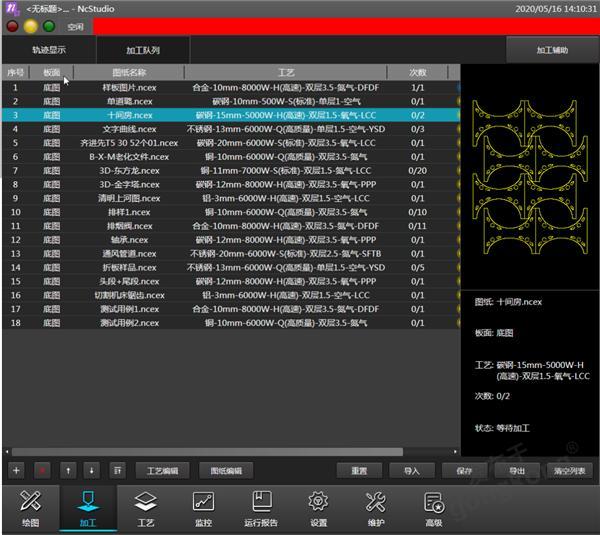Move the selected task down

92,470
